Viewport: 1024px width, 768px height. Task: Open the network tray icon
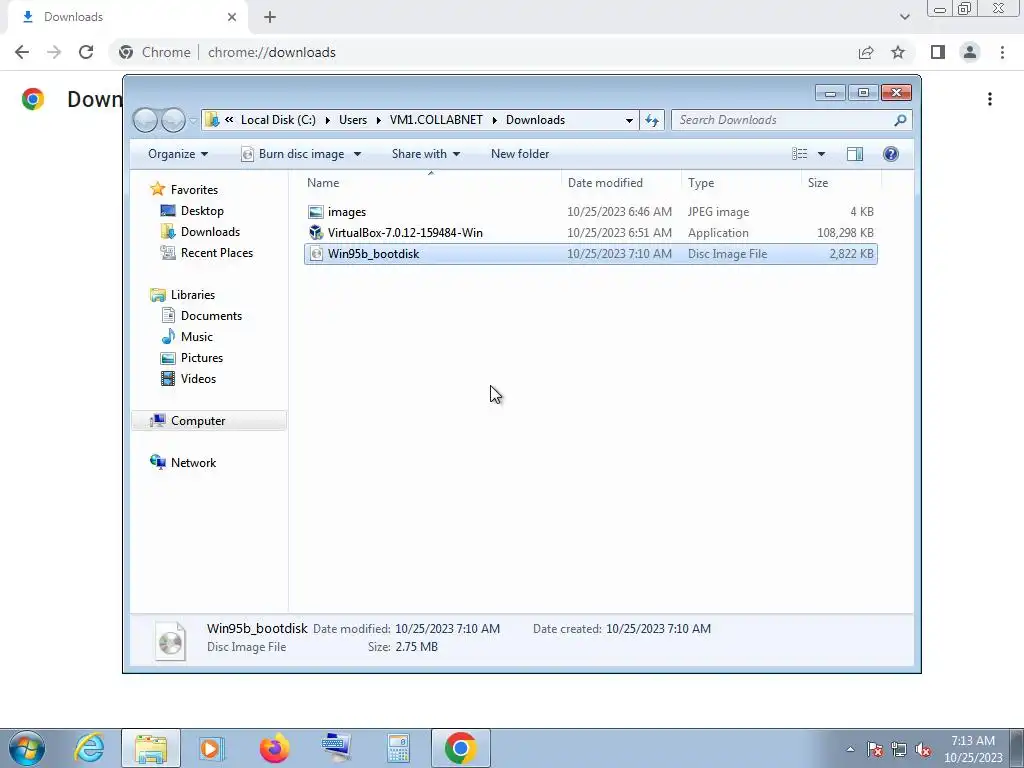point(899,749)
